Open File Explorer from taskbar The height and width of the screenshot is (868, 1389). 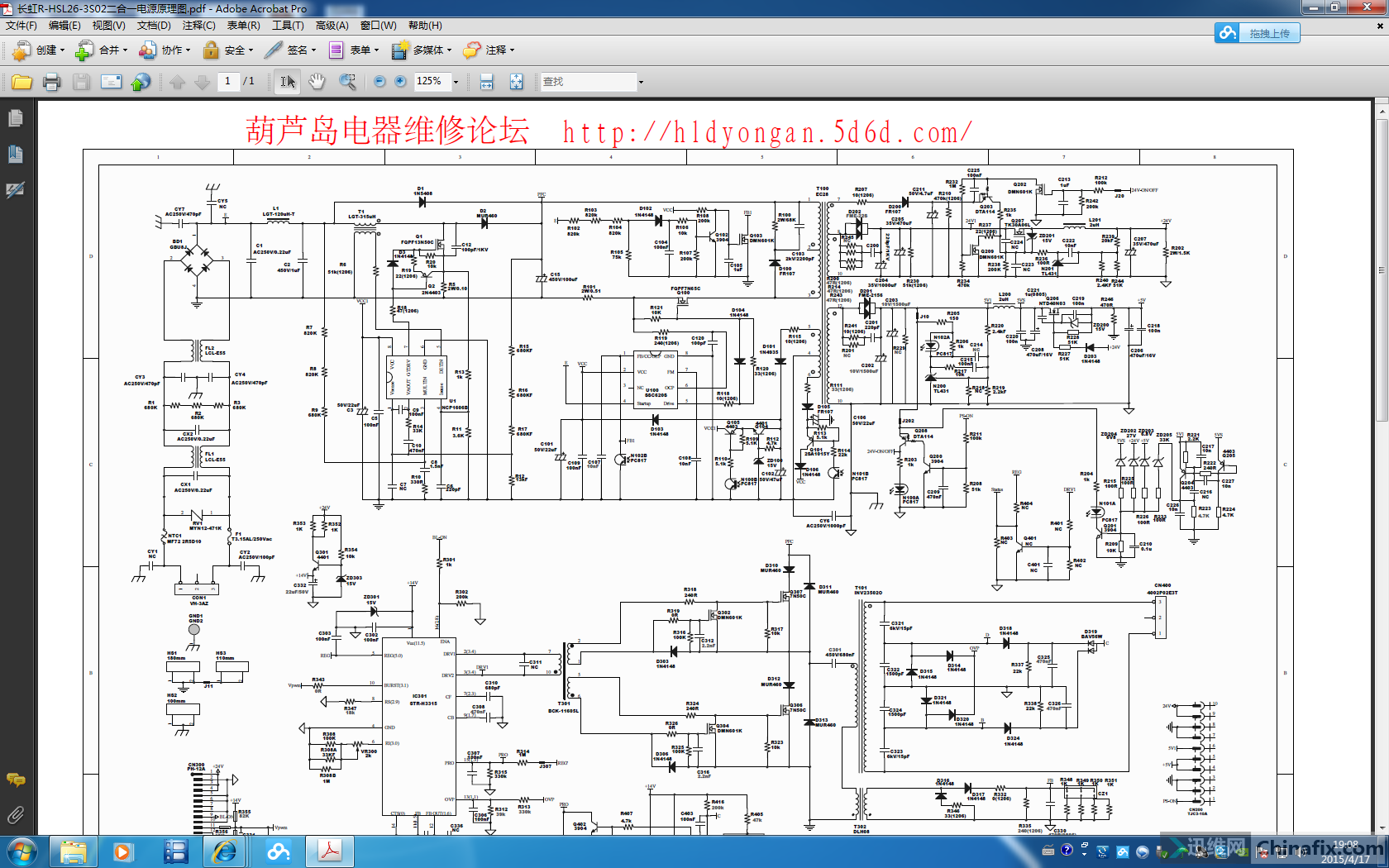[74, 851]
